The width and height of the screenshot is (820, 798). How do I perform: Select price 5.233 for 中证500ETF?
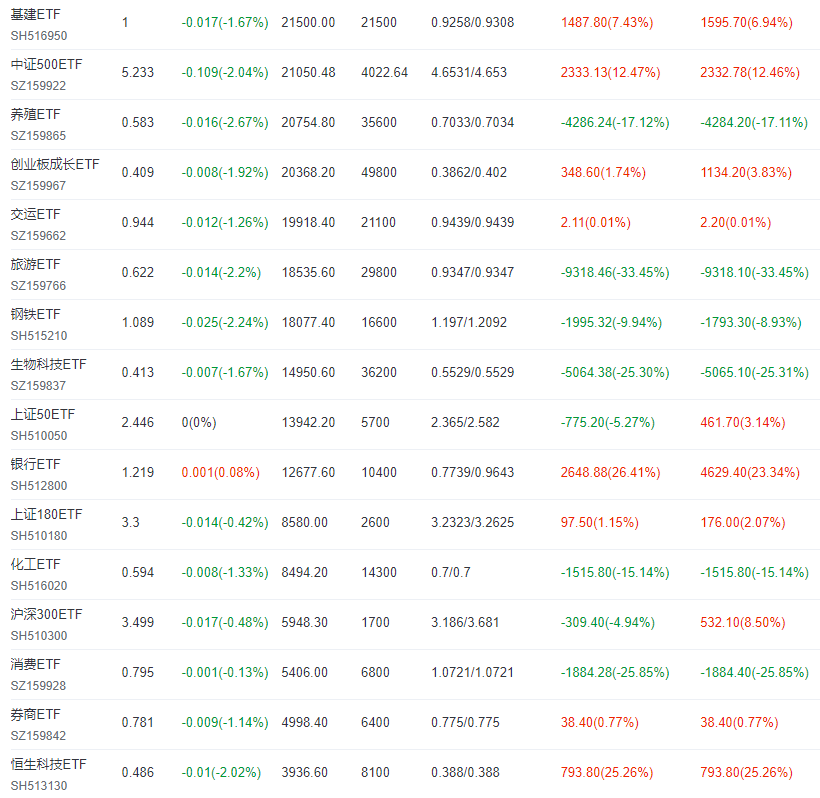pos(138,72)
